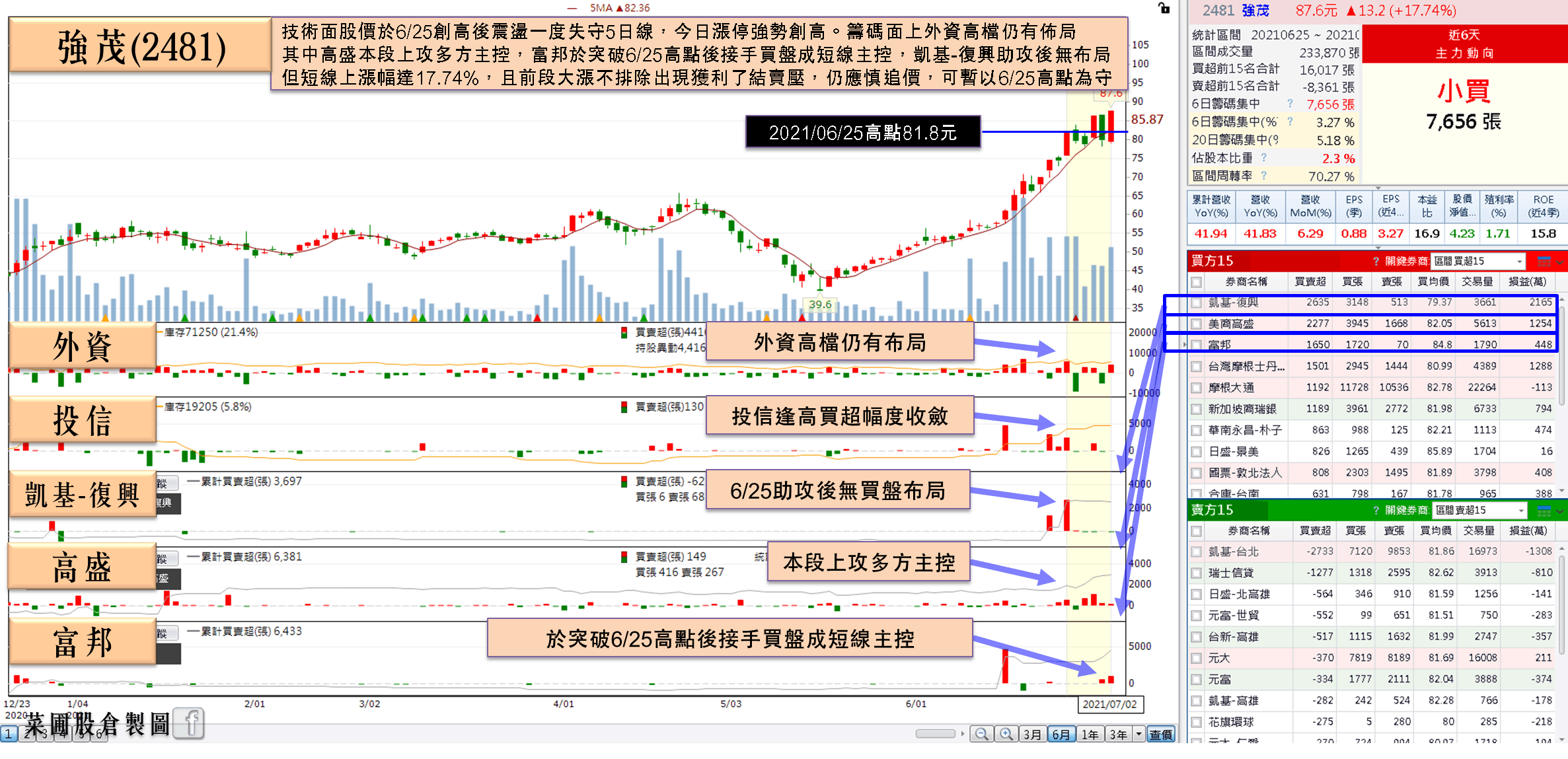Sort by 交易量 column in seller table

pos(1478,530)
